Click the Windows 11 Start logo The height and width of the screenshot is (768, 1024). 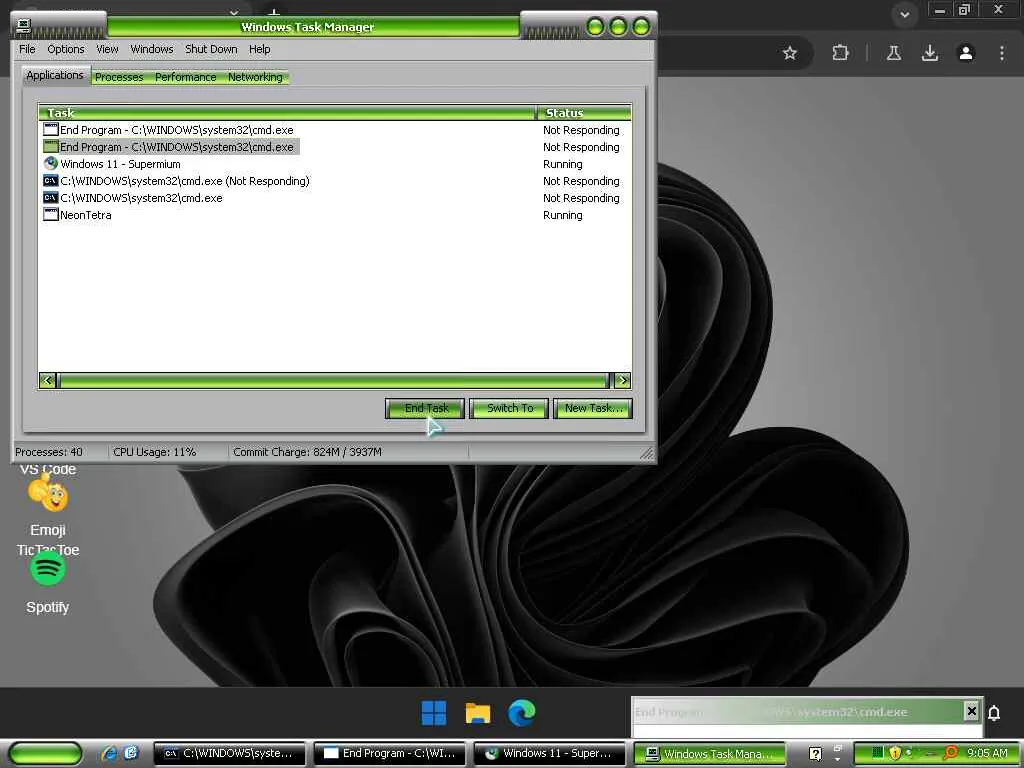[434, 712]
